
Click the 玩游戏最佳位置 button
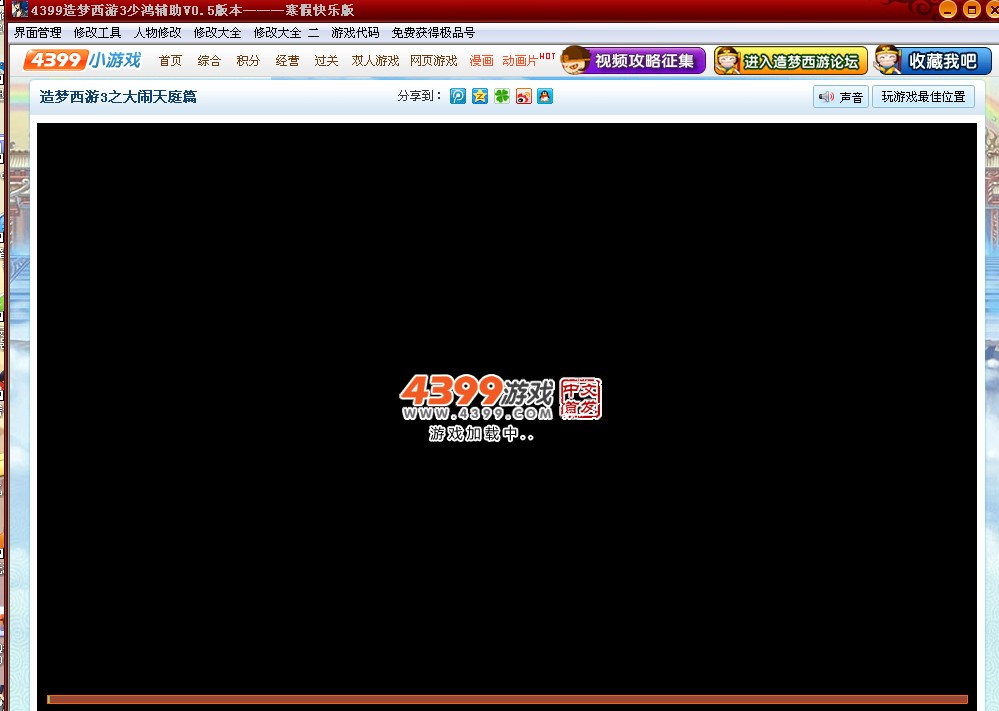pos(923,97)
